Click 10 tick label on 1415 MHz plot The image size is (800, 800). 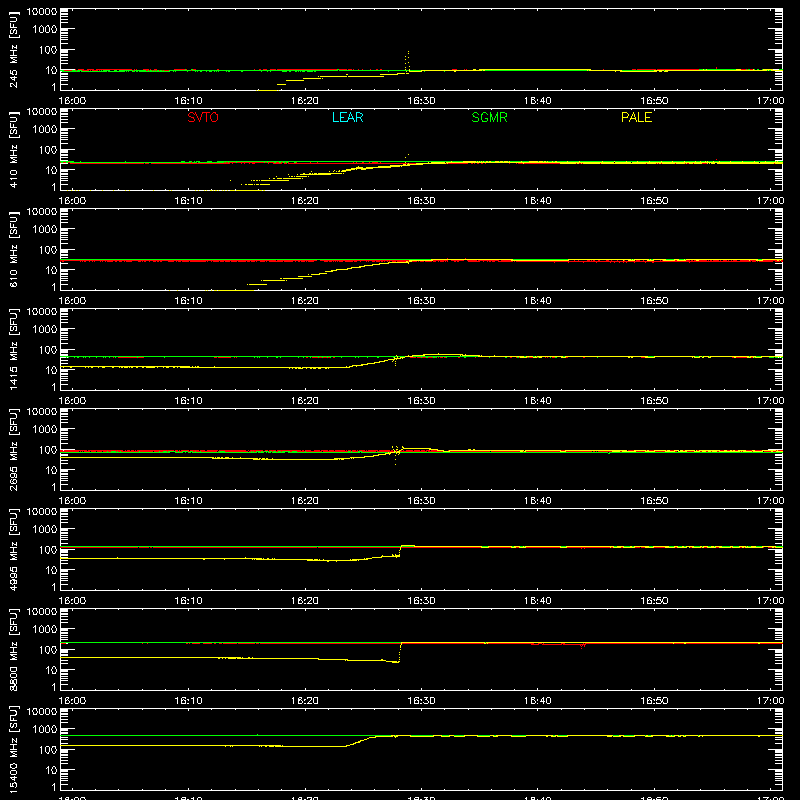coord(51,370)
